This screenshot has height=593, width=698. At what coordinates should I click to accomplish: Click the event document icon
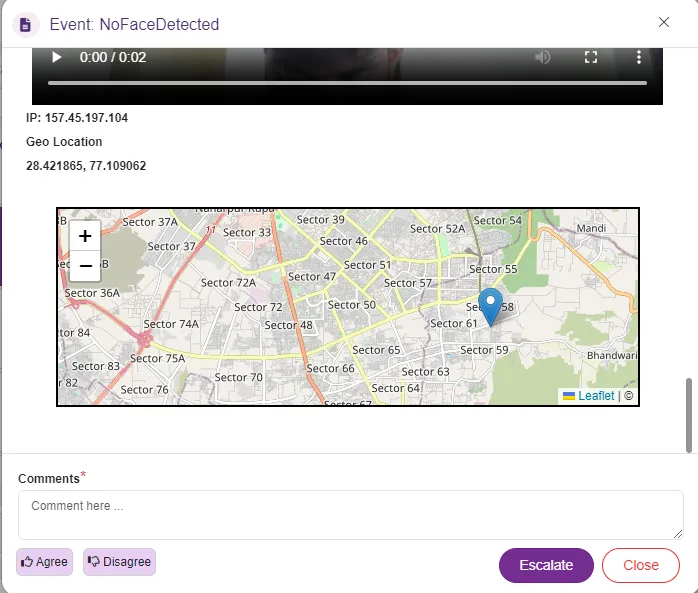[25, 25]
